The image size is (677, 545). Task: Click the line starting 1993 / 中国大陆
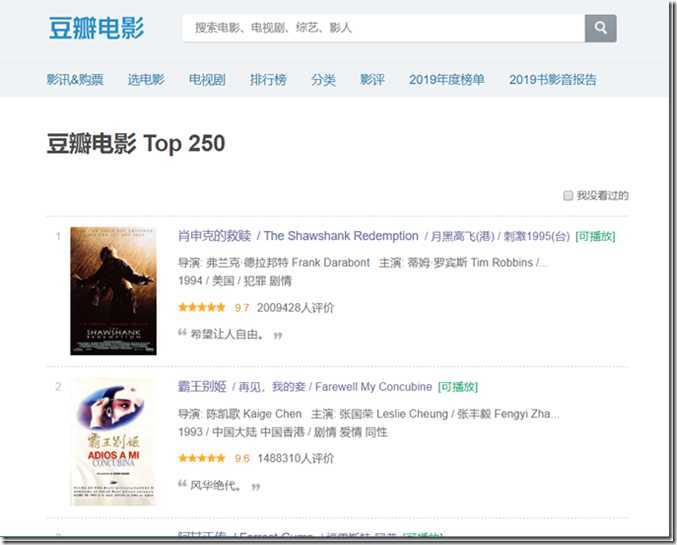(283, 432)
